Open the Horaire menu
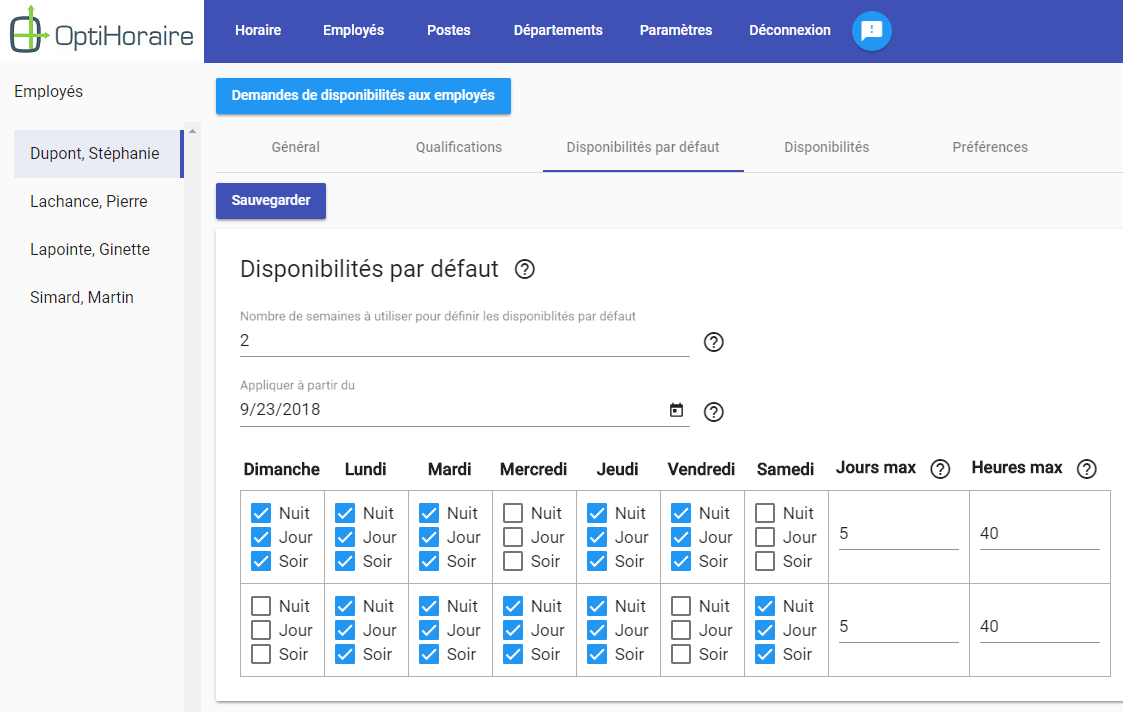The width and height of the screenshot is (1123, 712). [258, 30]
